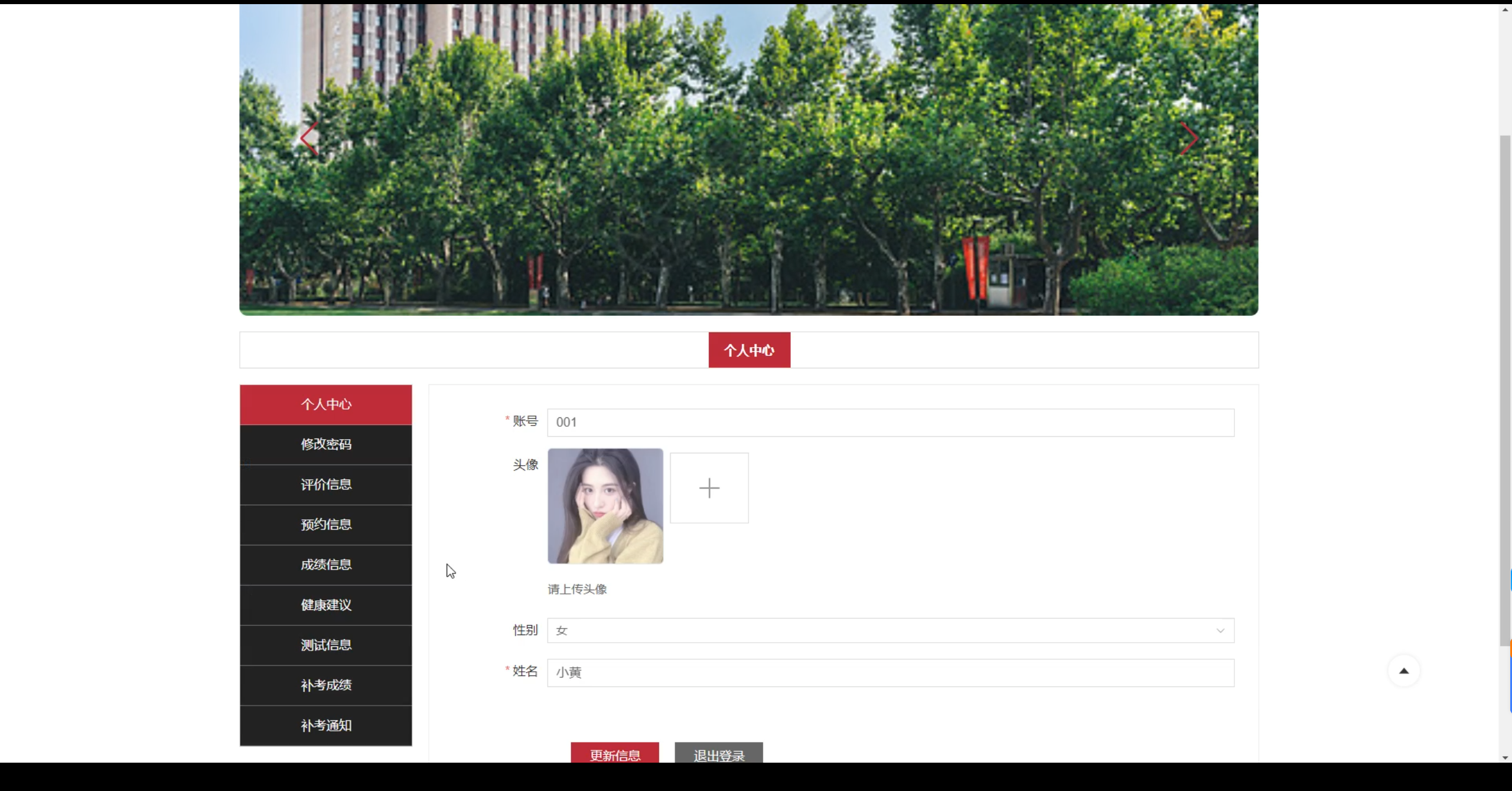Click the carousel next arrow

(1188, 139)
